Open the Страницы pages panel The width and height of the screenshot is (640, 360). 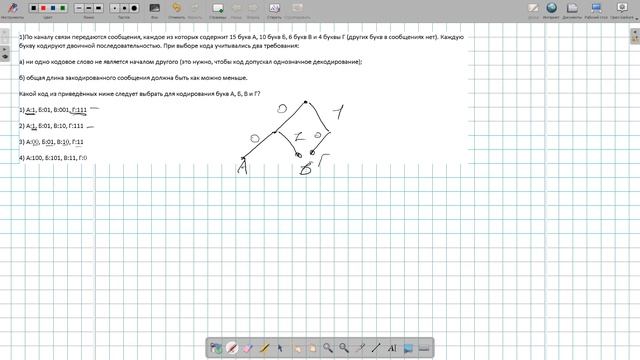[x=218, y=8]
